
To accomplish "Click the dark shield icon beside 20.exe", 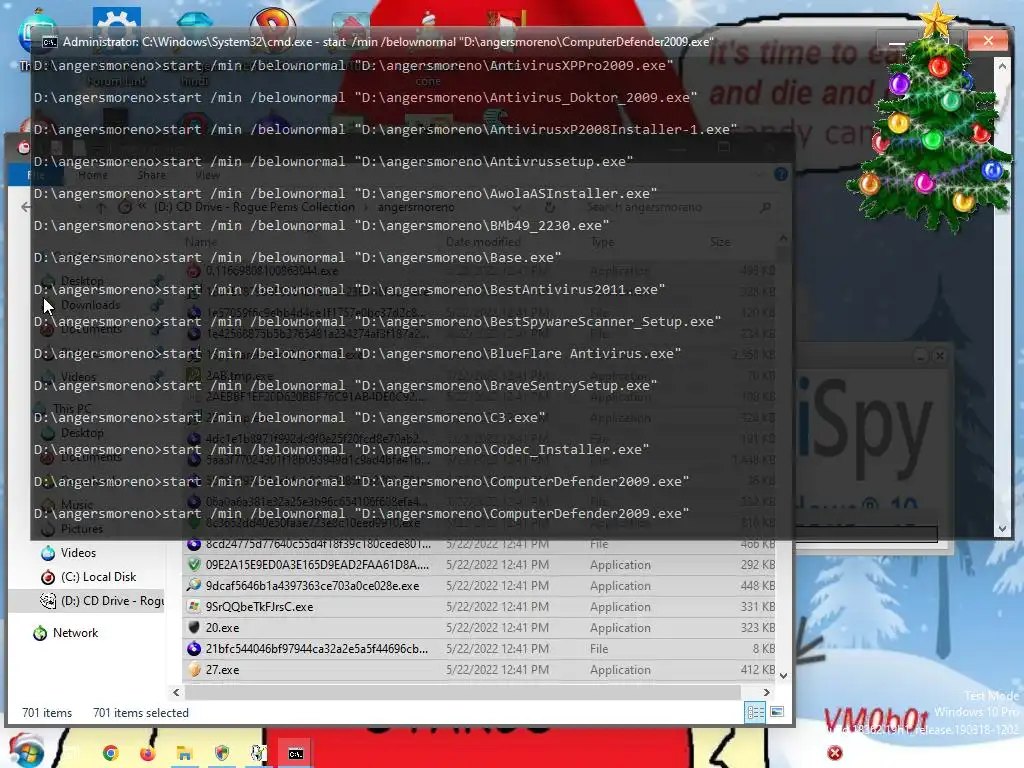I will coord(194,628).
